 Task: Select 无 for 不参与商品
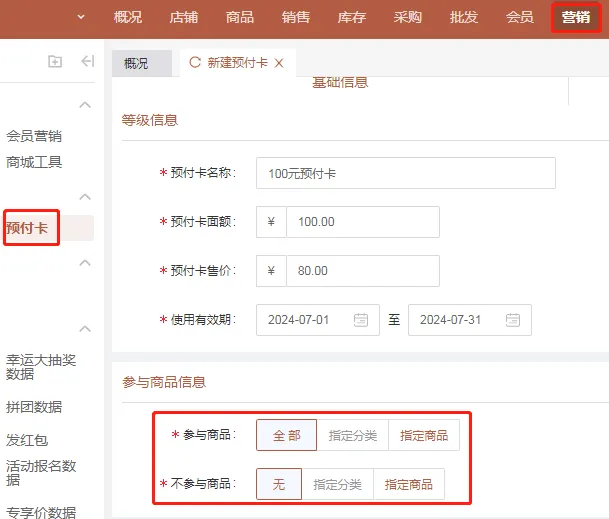279,484
